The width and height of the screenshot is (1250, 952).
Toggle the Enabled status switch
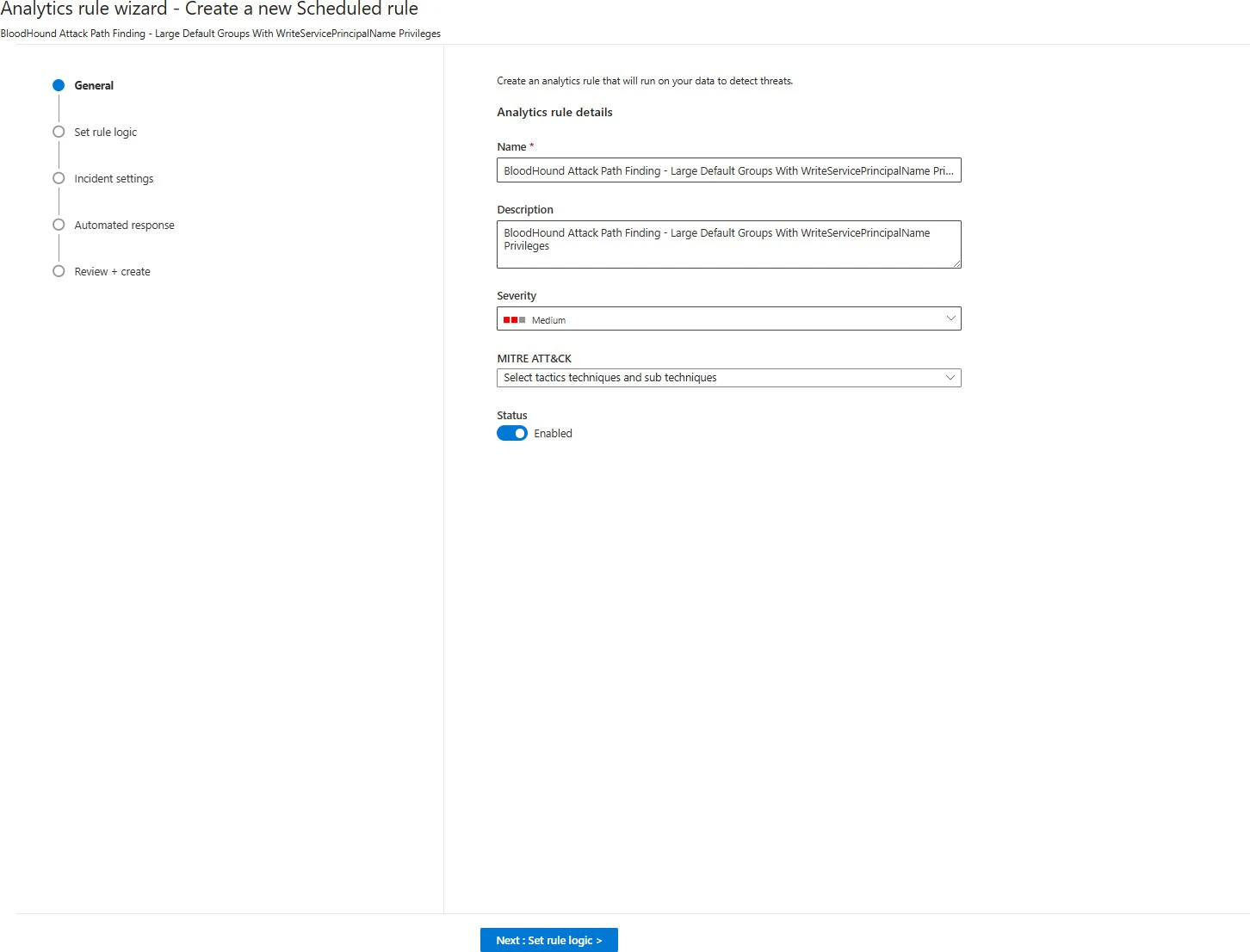(511, 433)
